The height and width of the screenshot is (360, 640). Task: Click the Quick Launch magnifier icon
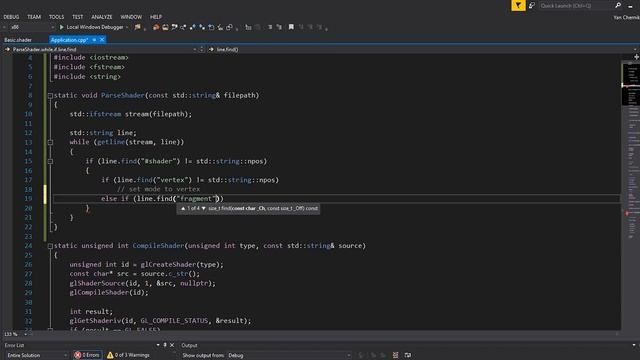(x=618, y=5)
